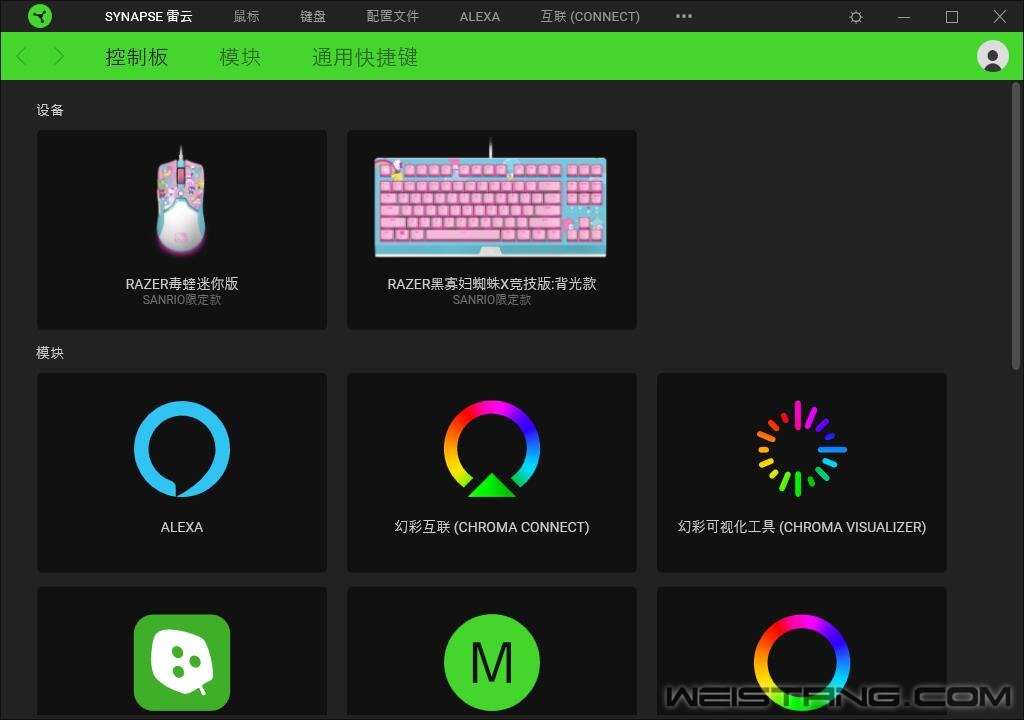Image resolution: width=1024 pixels, height=720 pixels.
Task: Select the 控制板 subtab
Action: coord(136,57)
